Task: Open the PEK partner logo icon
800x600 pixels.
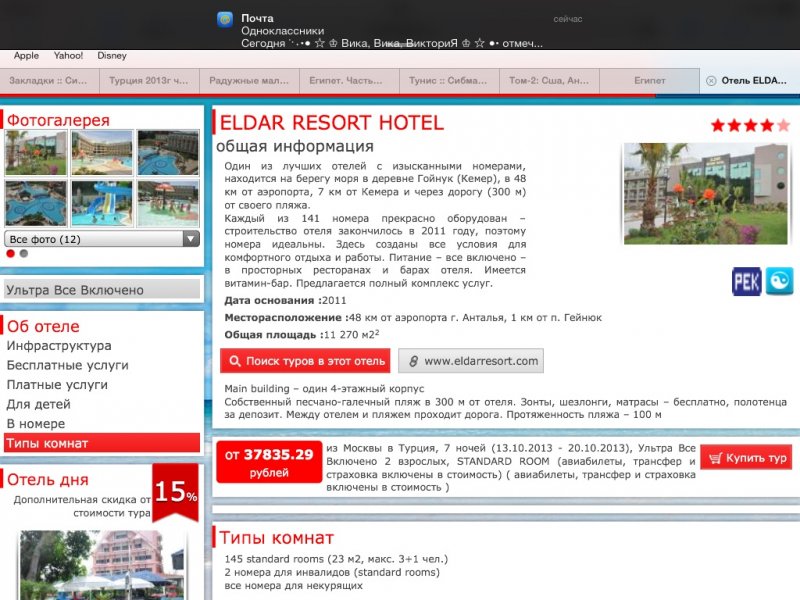Action: point(746,281)
